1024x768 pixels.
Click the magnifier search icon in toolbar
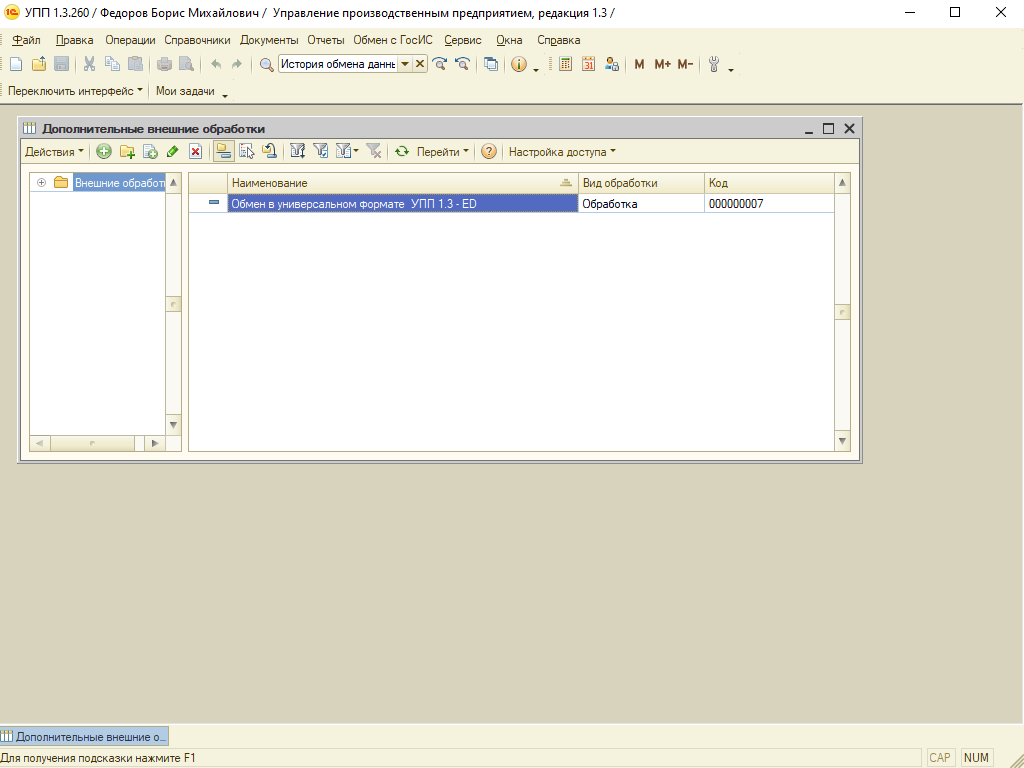[266, 64]
